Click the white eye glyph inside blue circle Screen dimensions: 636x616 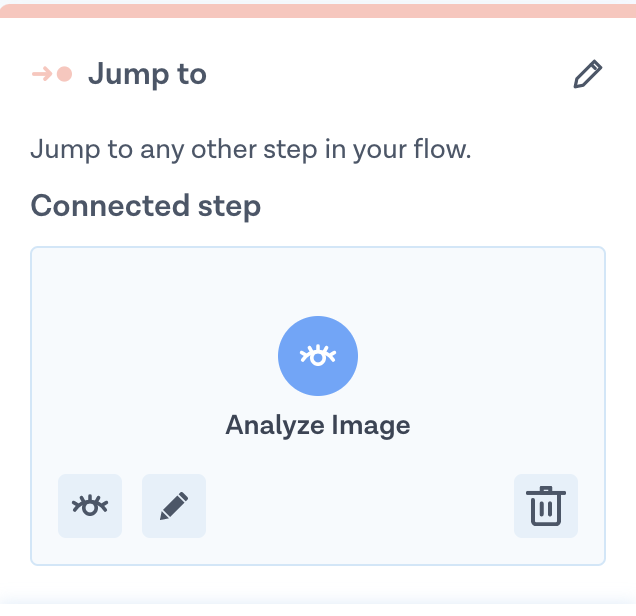point(318,356)
